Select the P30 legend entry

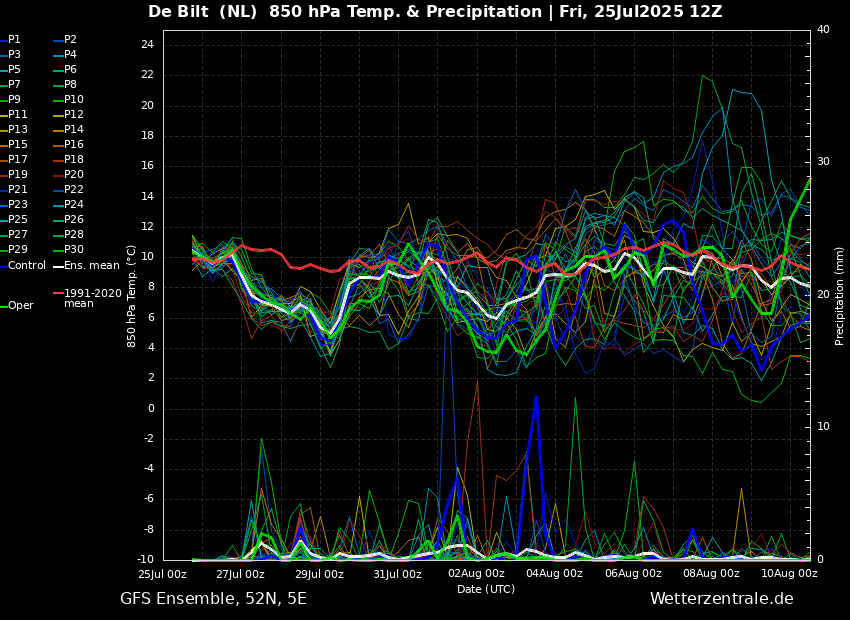click(74, 250)
